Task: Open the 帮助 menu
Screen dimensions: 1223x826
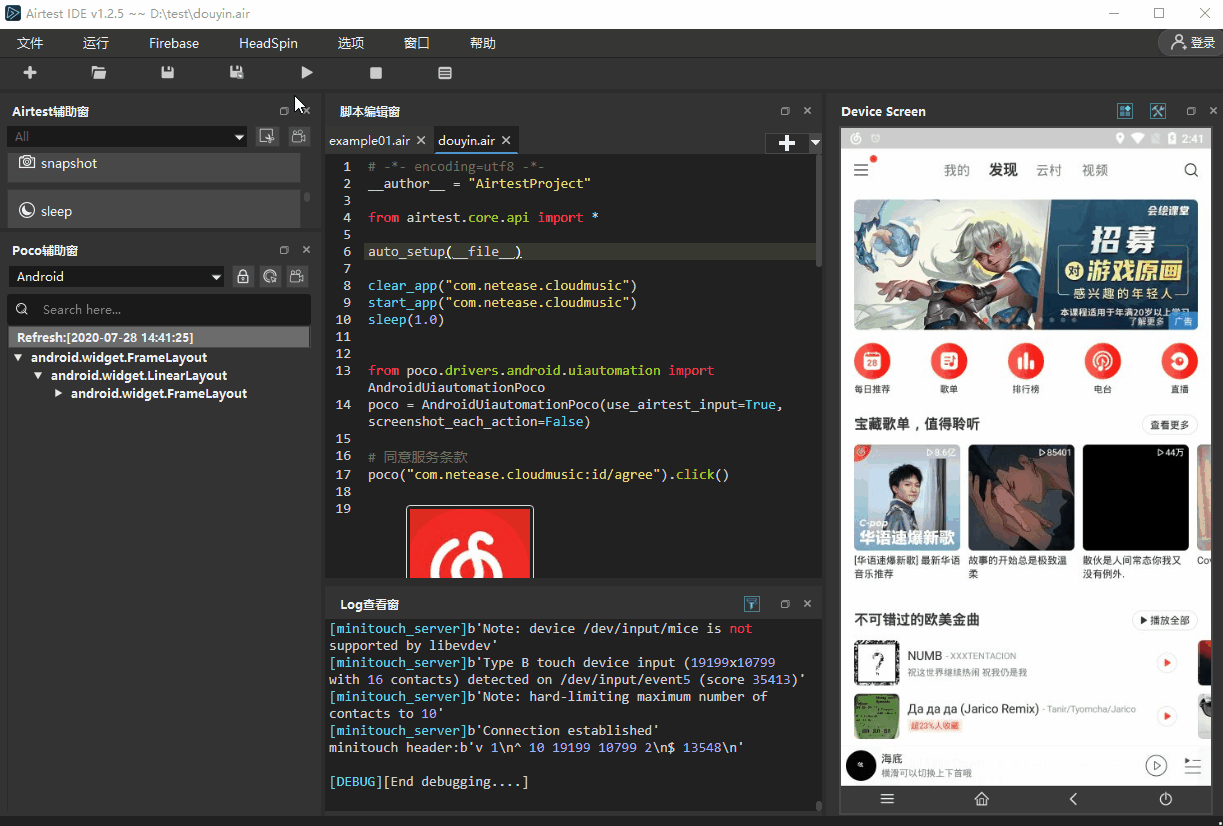Action: pos(482,43)
